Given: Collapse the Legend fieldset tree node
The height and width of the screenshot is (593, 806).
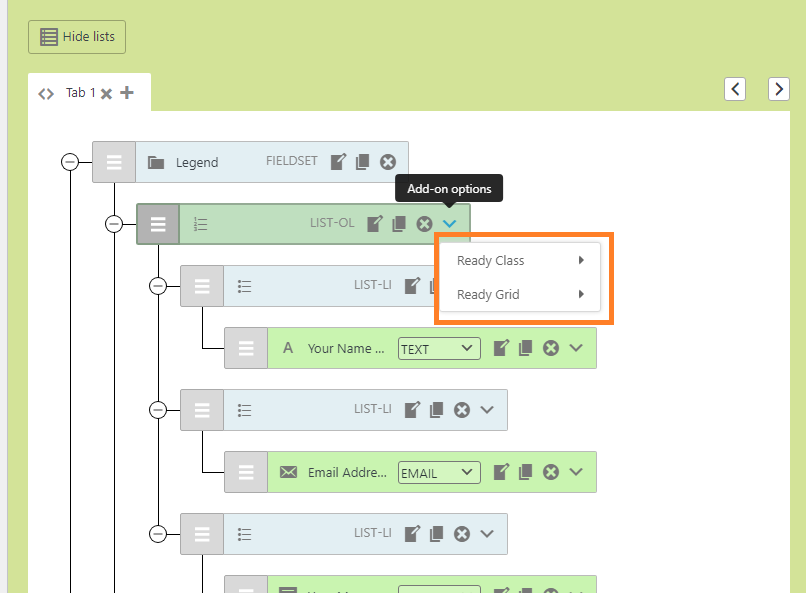Looking at the screenshot, I should pos(70,162).
